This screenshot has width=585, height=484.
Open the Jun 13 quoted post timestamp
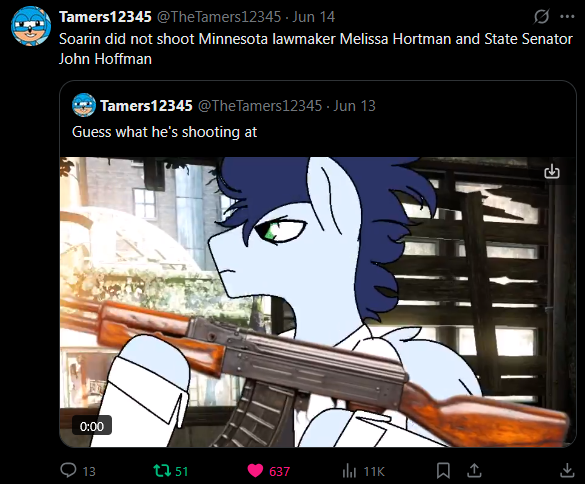[x=354, y=106]
